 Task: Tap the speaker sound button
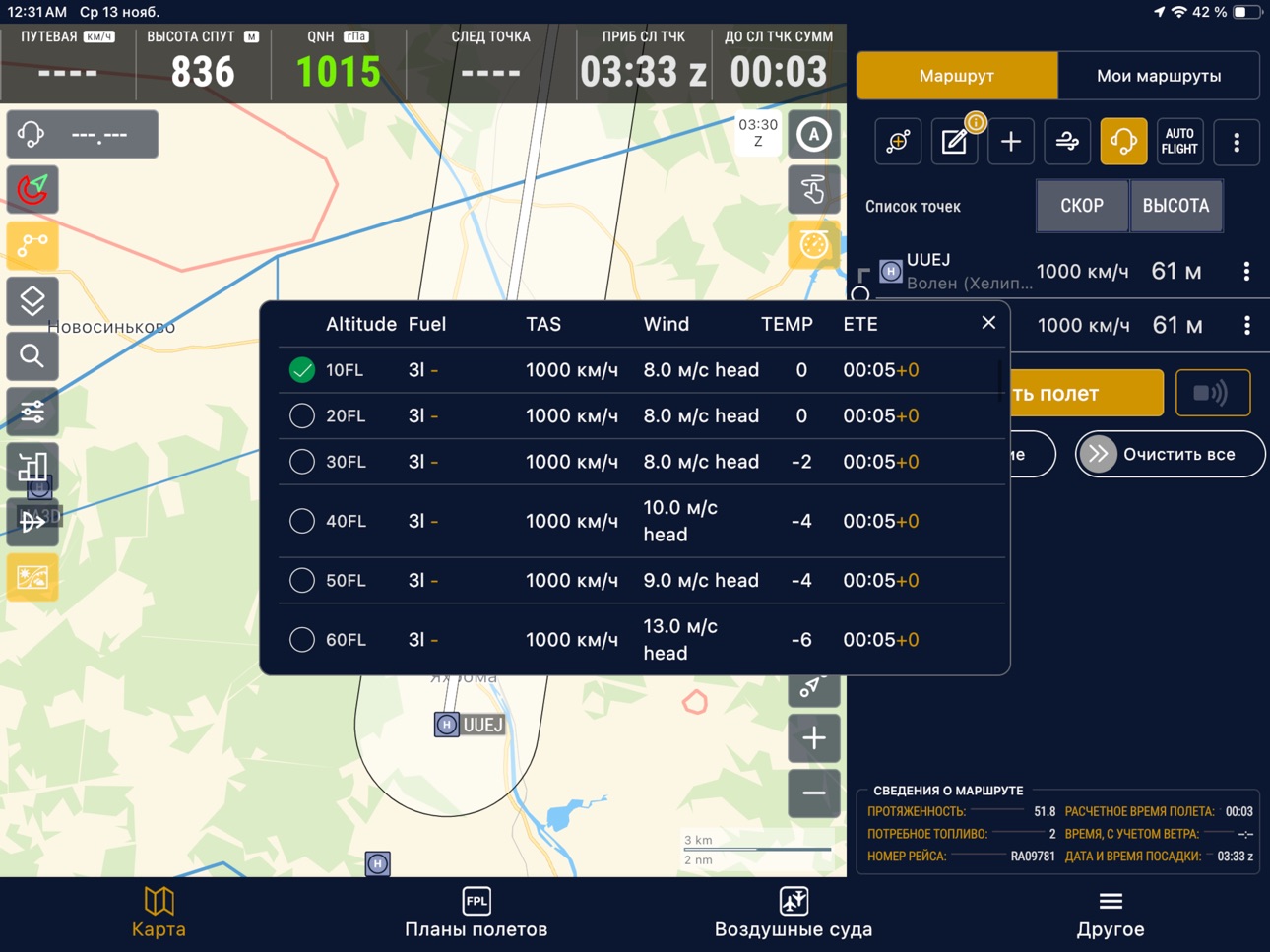pos(1212,393)
